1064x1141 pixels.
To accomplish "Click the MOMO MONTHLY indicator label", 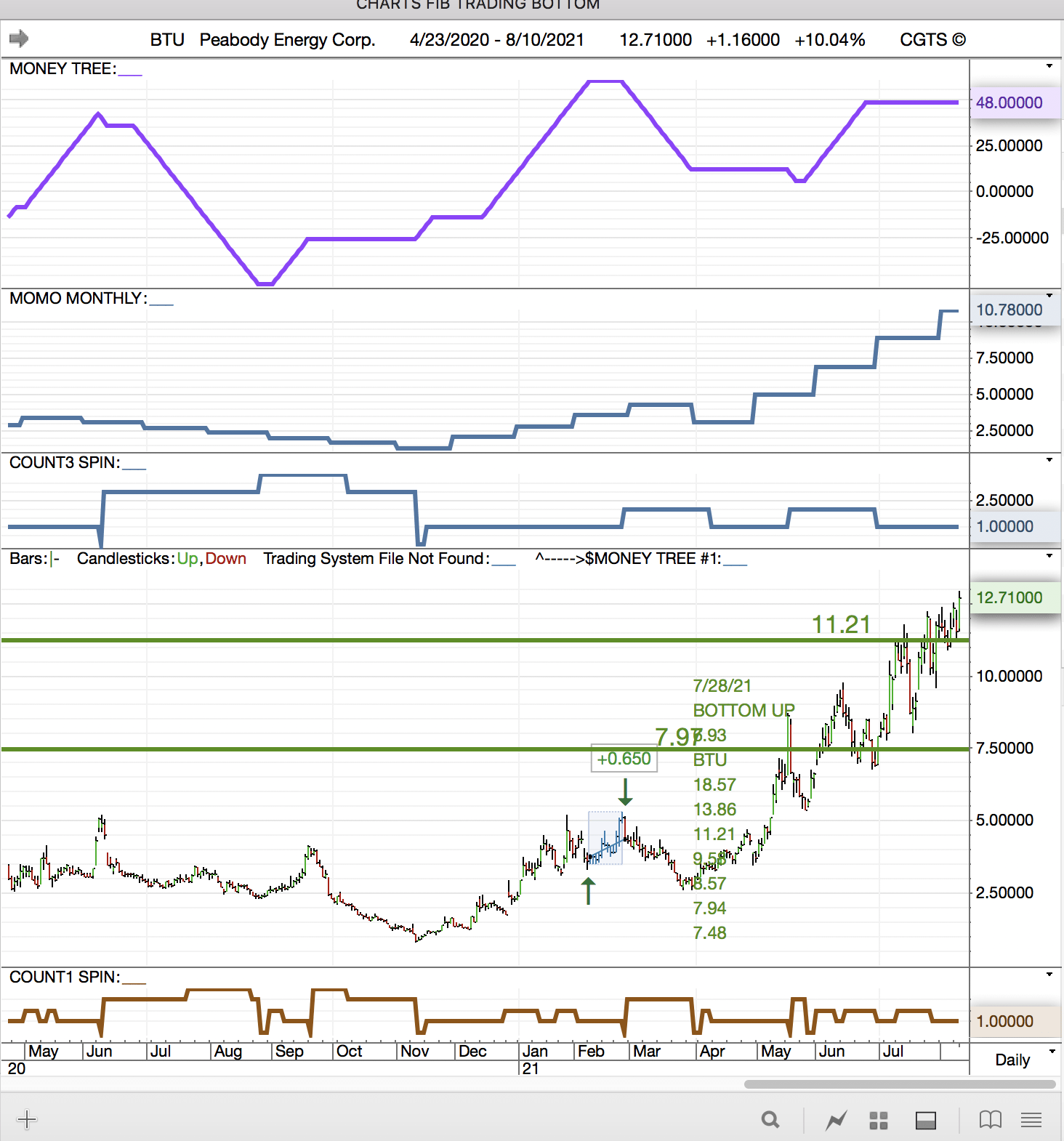I will pos(78,299).
